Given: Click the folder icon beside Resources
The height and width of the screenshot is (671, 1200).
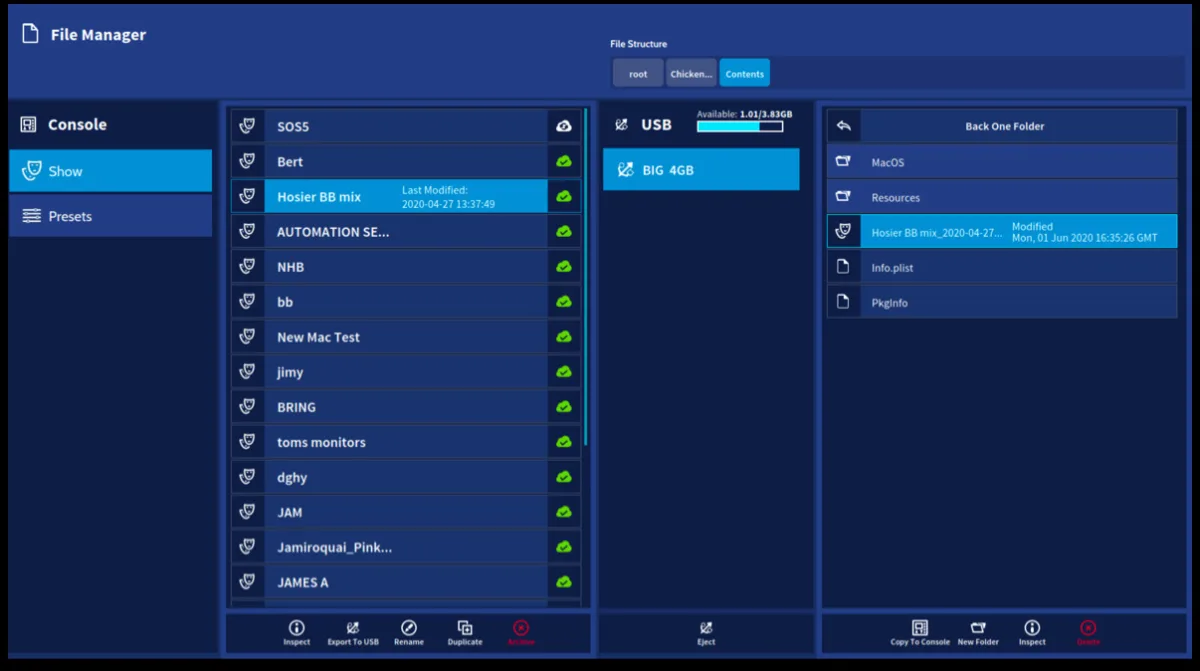Looking at the screenshot, I should pos(843,196).
